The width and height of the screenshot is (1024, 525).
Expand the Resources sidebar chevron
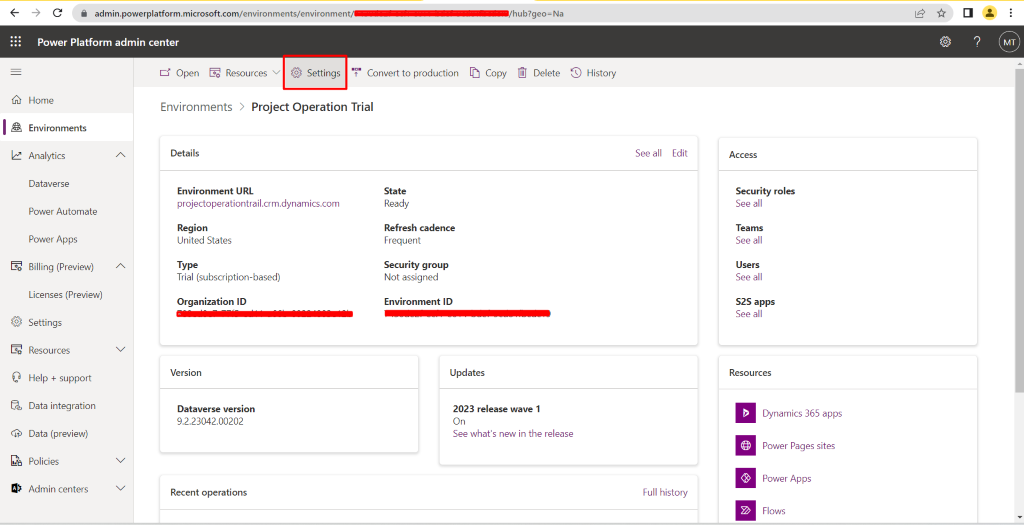120,350
